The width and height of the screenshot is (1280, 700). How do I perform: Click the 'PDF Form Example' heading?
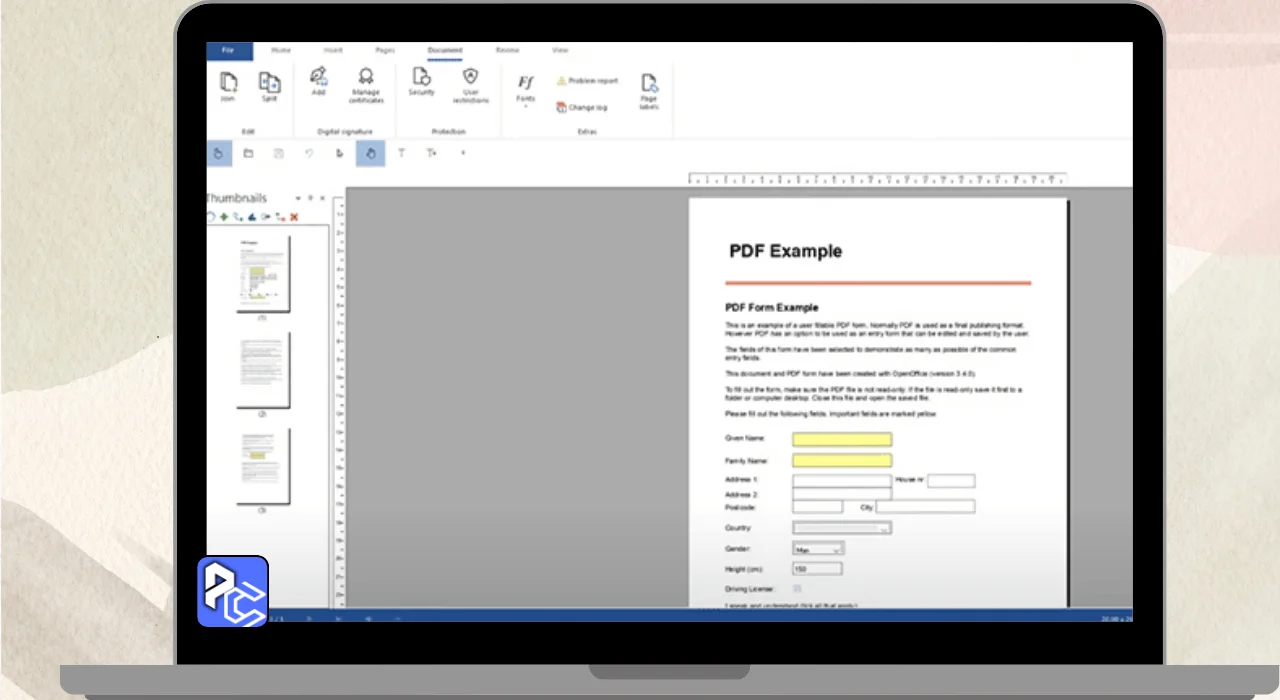pyautogui.click(x=771, y=308)
